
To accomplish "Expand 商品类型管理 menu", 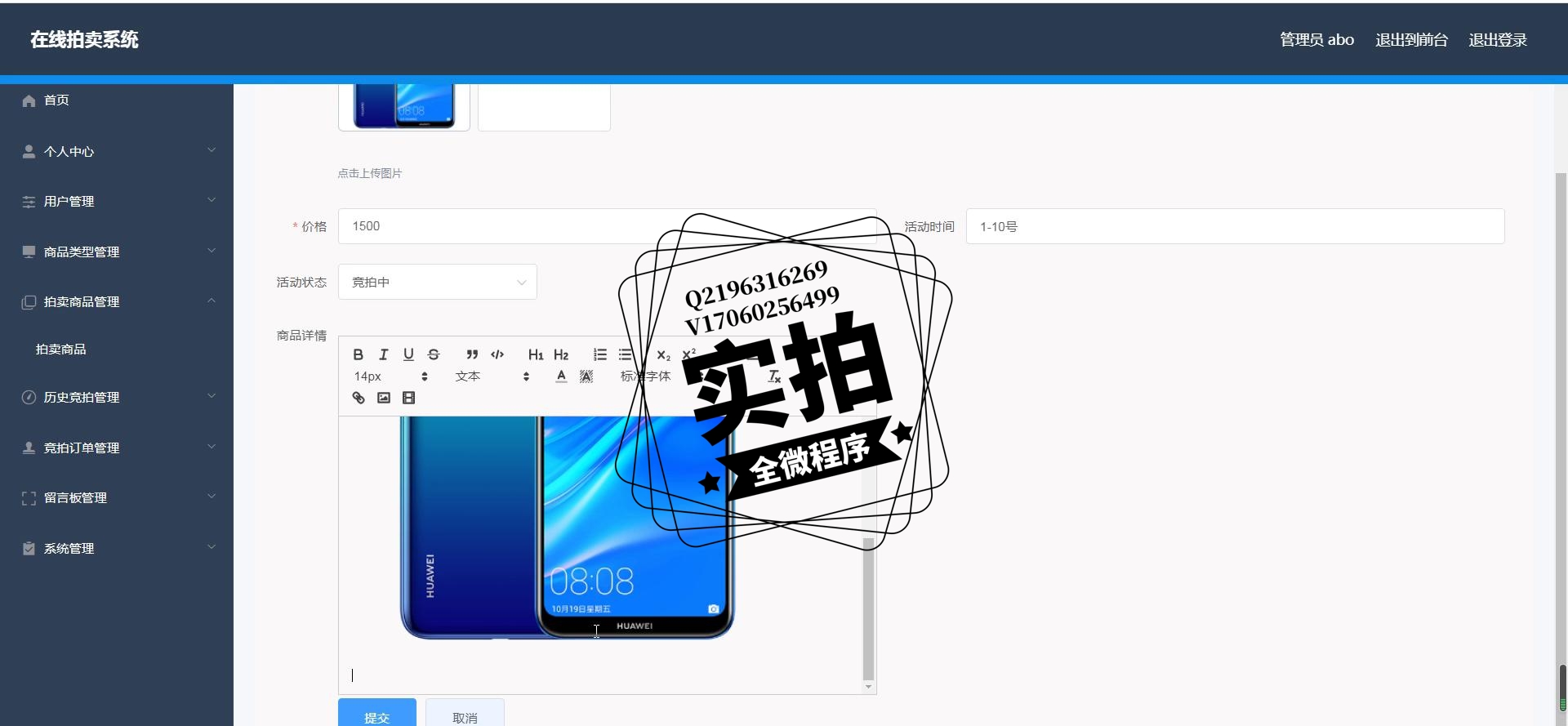I will click(x=117, y=252).
